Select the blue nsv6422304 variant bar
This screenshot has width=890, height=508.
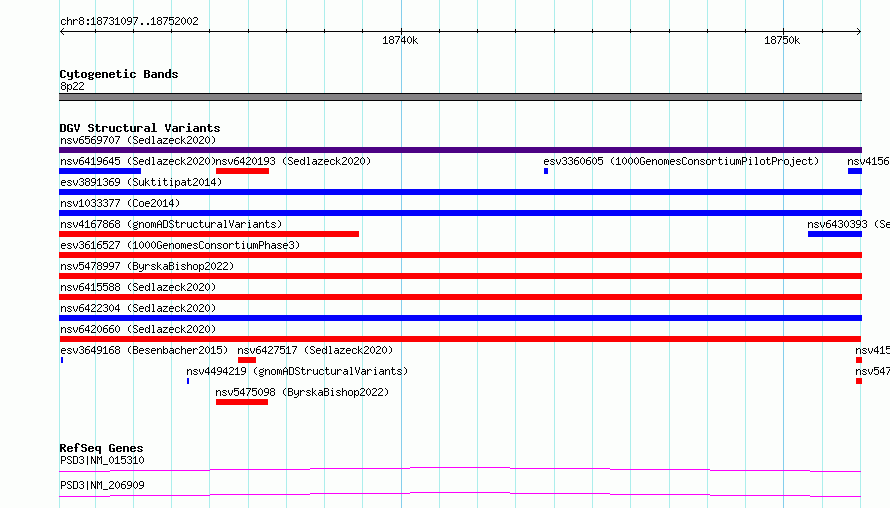[x=460, y=318]
